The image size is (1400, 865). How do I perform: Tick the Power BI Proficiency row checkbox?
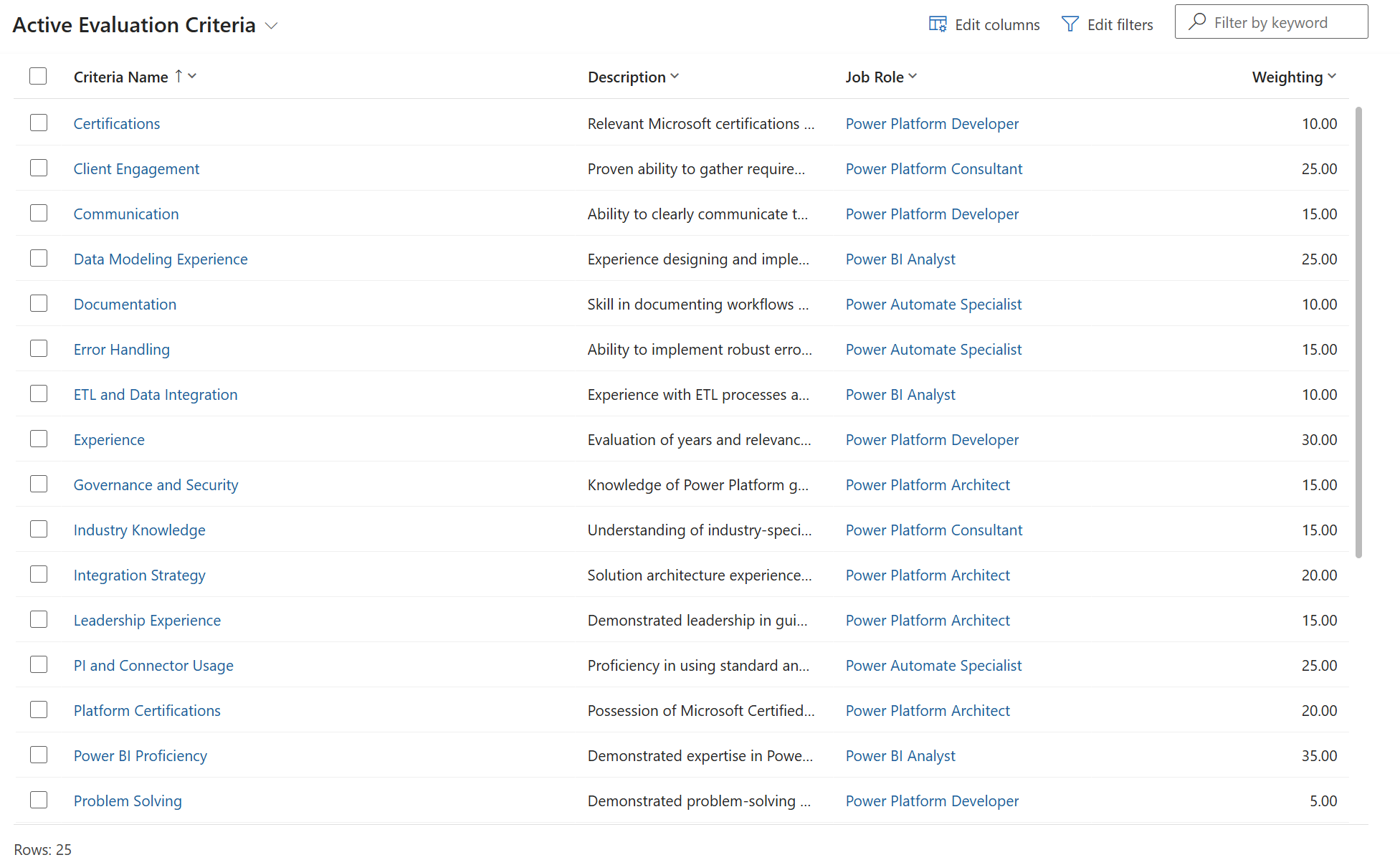pyautogui.click(x=39, y=755)
